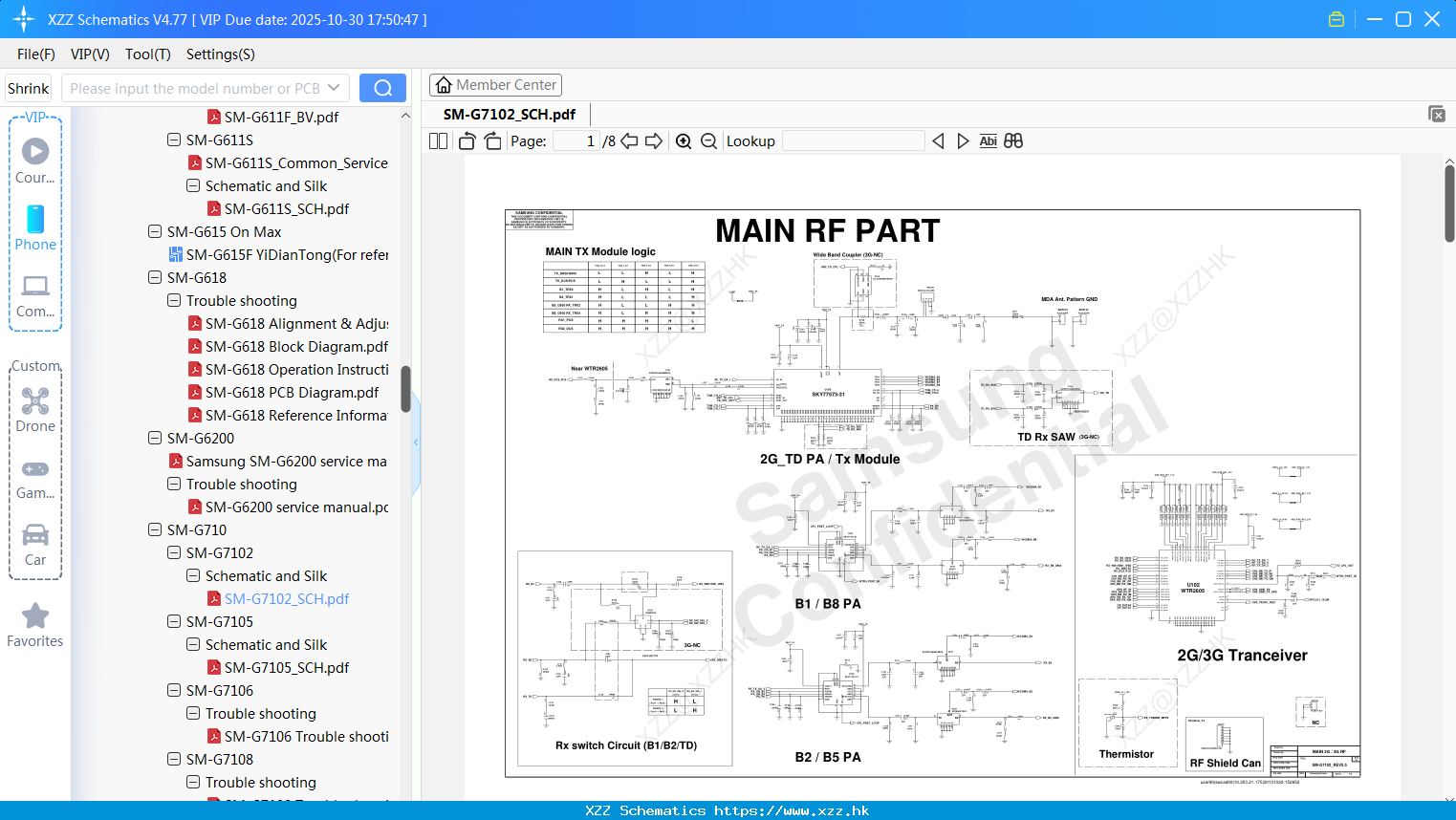Open the Car category
1456x820 pixels.
tap(35, 545)
